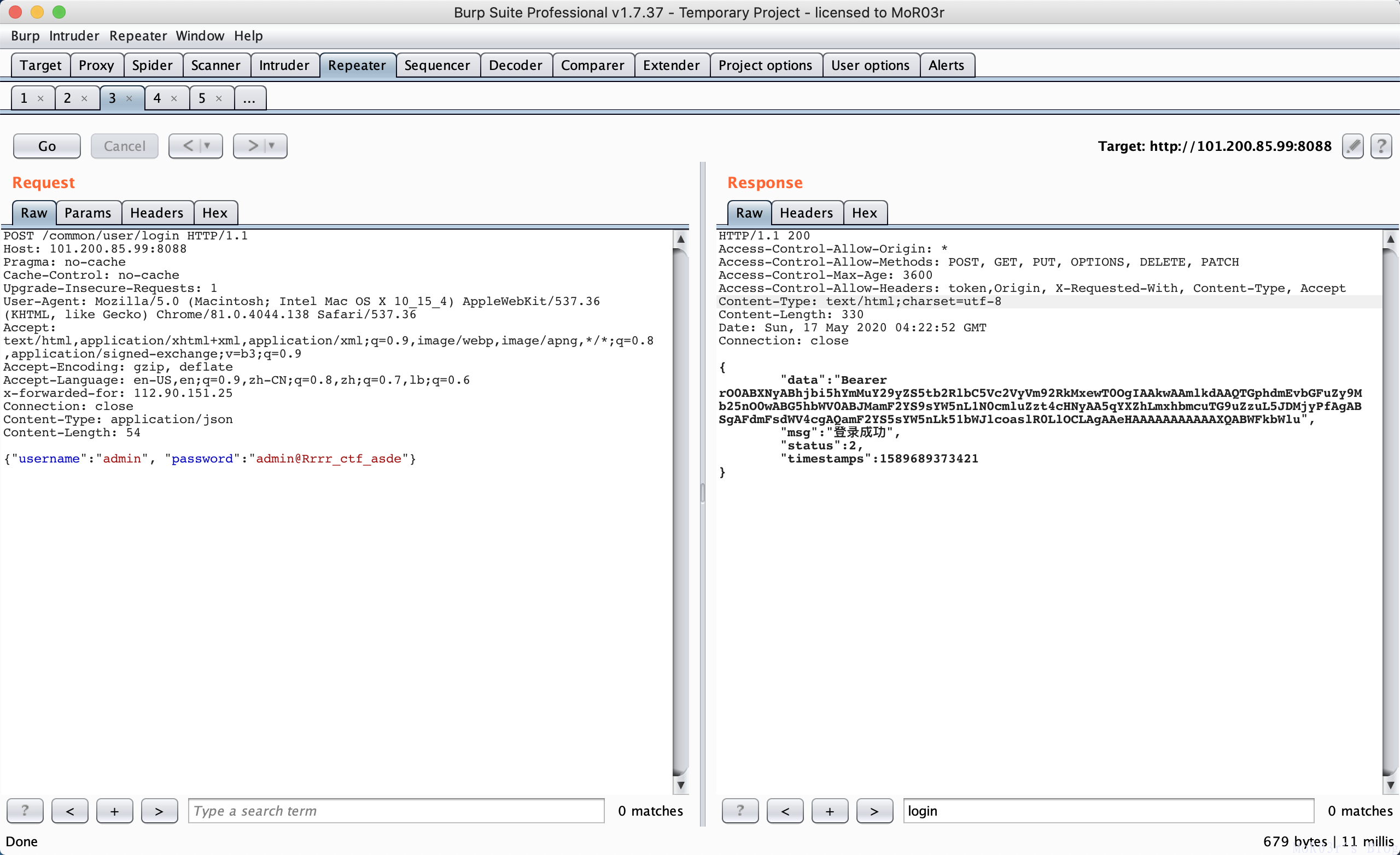Switch to the Comparer tab

593,66
